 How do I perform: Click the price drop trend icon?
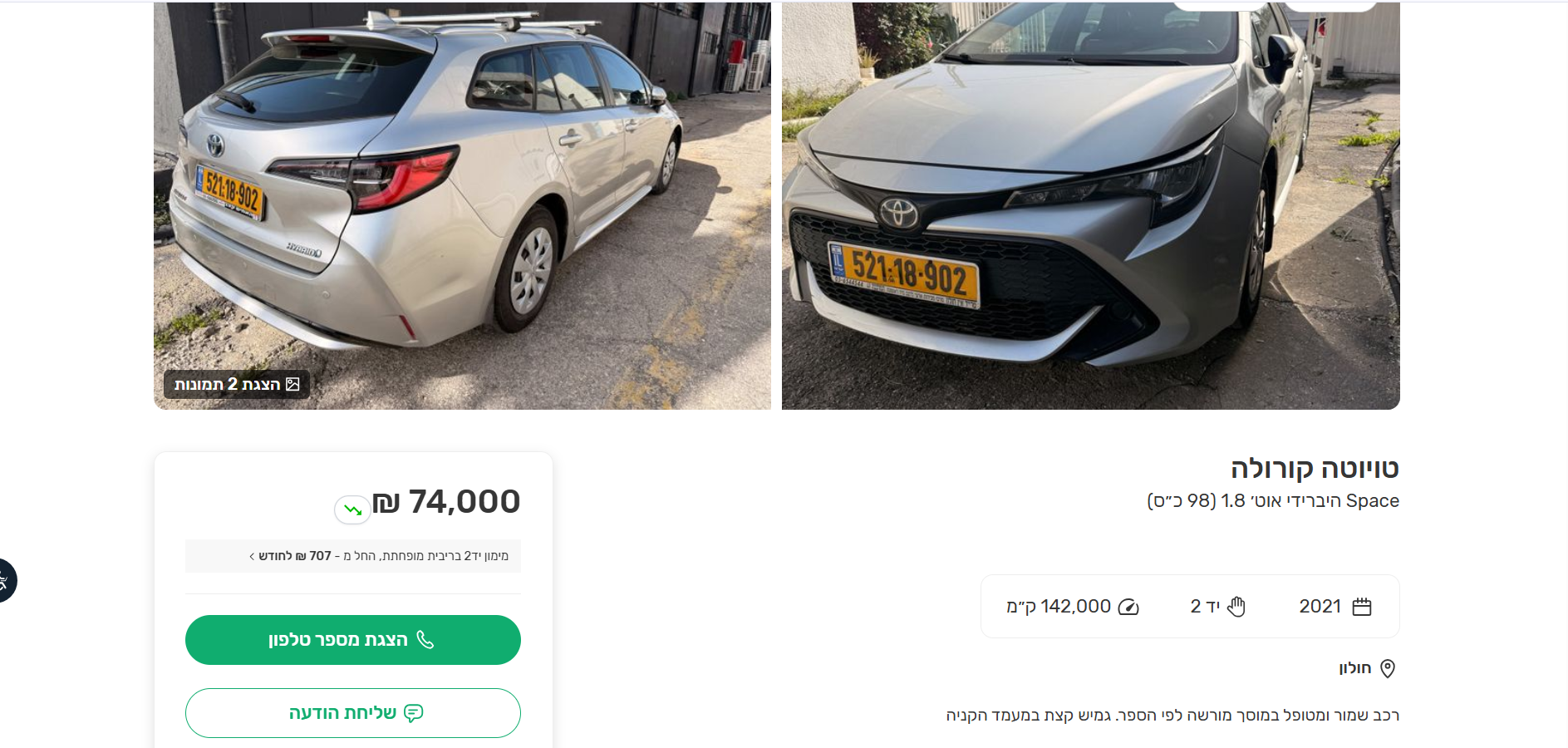pyautogui.click(x=352, y=509)
